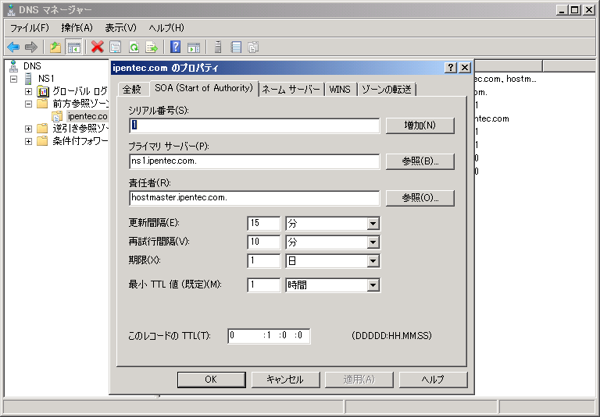Screen dimensions: 600x417
Task: Click the new zone notebook toolbar icon
Action: [236, 47]
